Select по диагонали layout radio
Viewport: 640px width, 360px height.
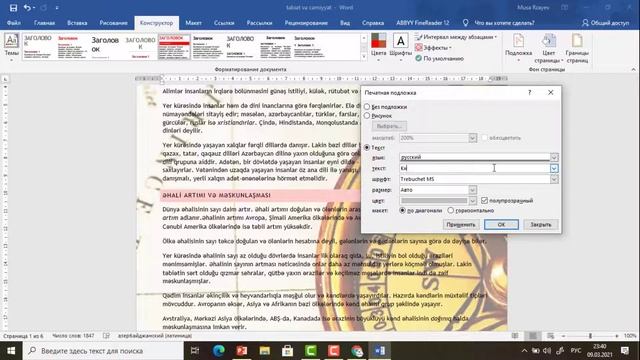(402, 211)
